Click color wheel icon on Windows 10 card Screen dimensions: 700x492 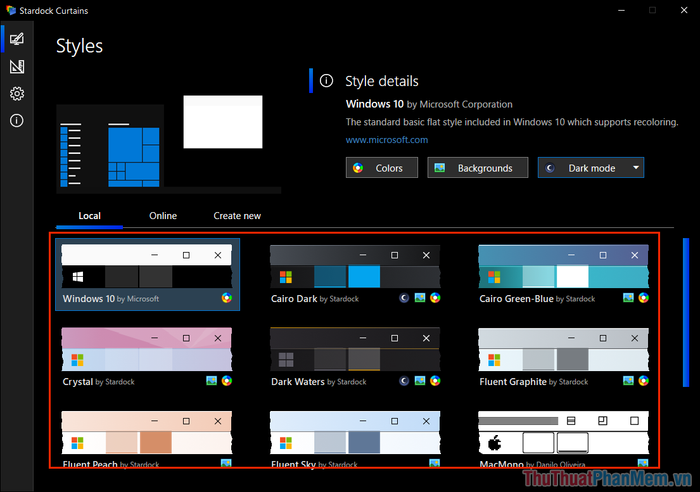pyautogui.click(x=227, y=298)
